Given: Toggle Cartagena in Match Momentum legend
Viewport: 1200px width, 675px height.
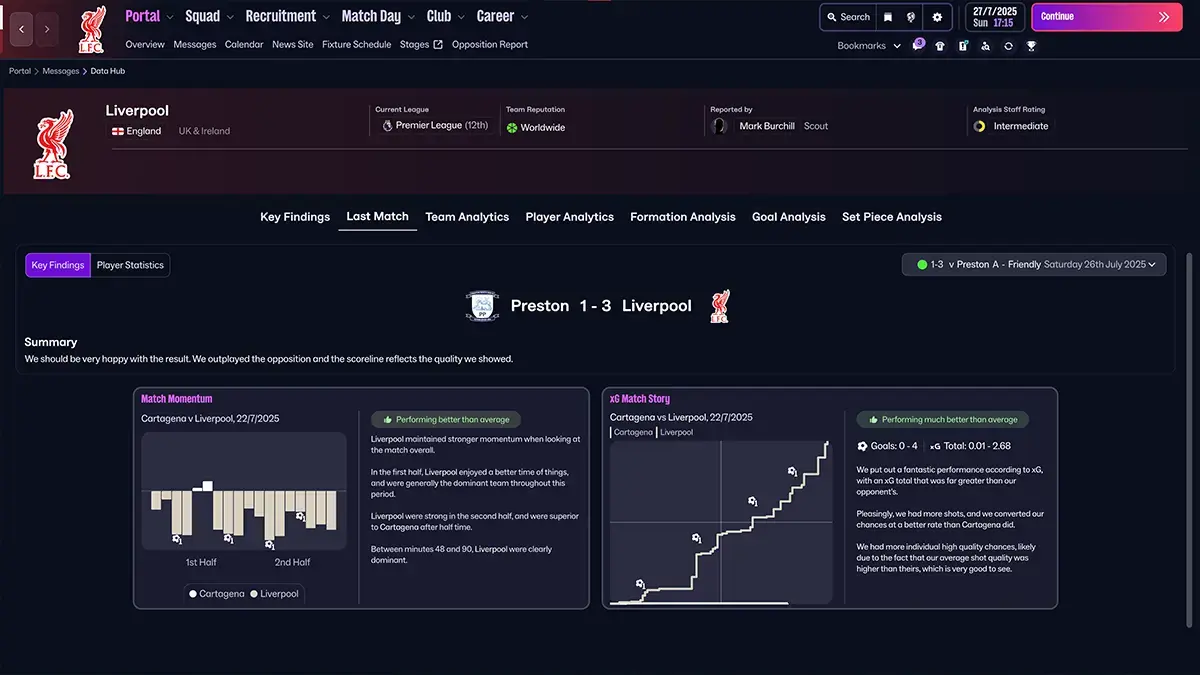Looking at the screenshot, I should click(x=215, y=594).
